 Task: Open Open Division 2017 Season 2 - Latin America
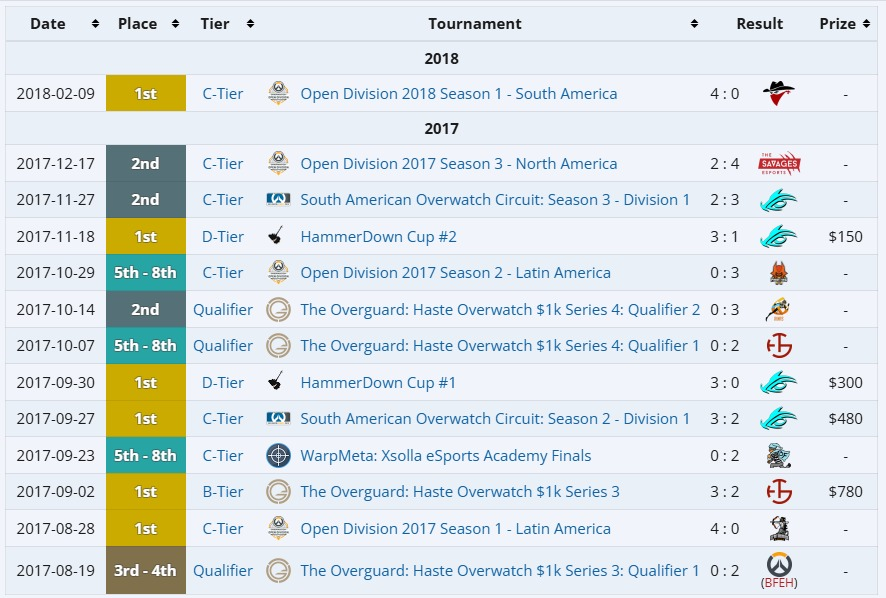click(x=455, y=272)
